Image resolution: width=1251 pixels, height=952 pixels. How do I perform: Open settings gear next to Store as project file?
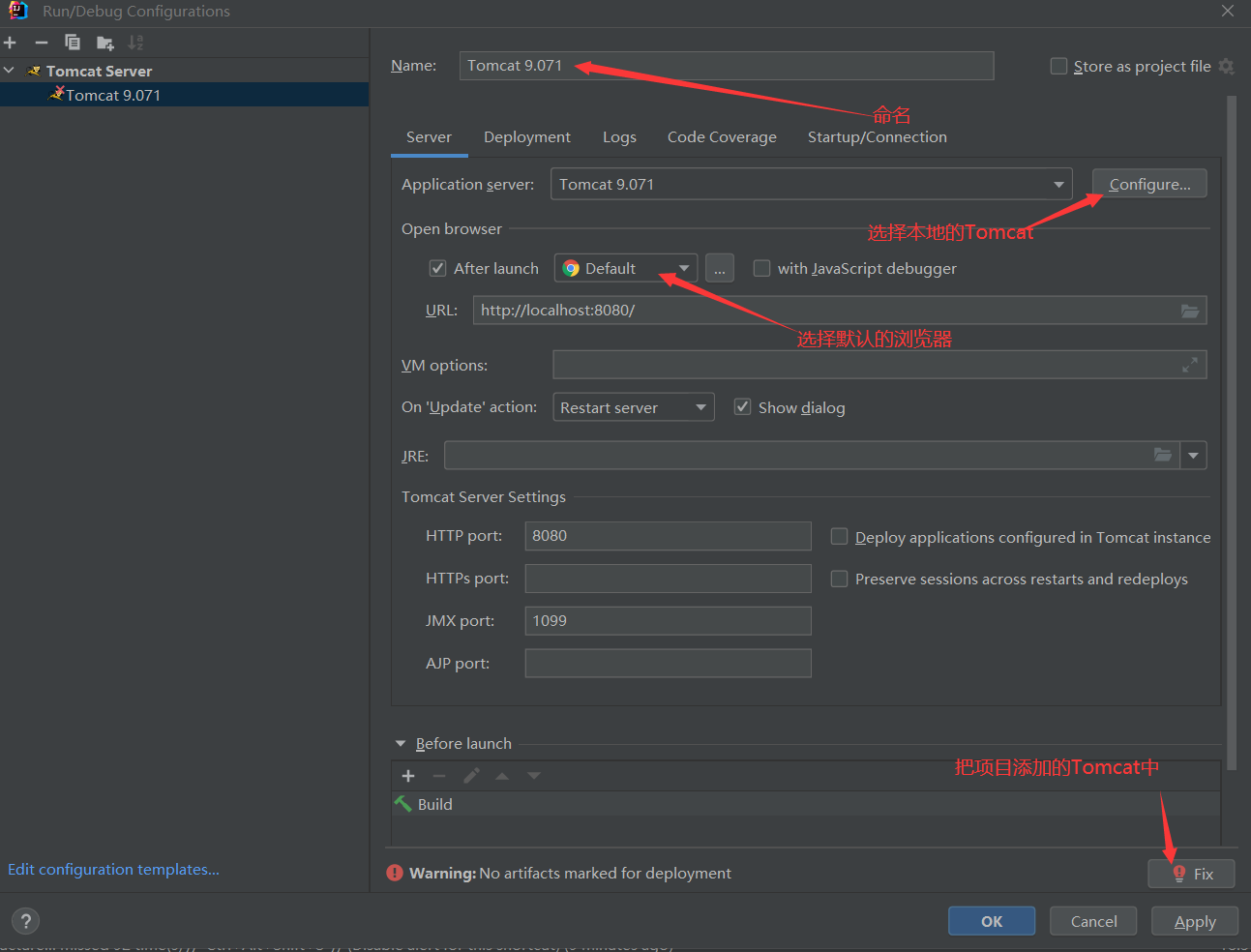point(1227,67)
